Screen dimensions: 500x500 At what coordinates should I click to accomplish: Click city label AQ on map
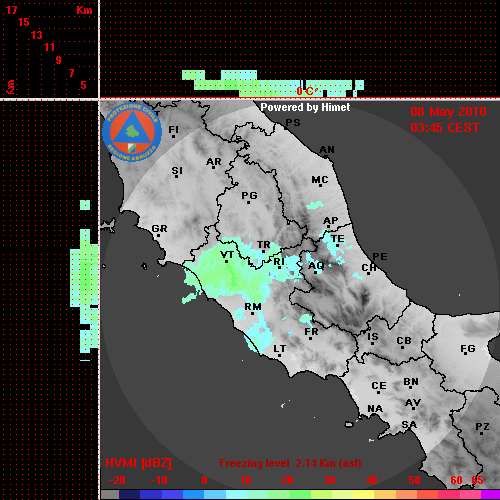tap(316, 266)
